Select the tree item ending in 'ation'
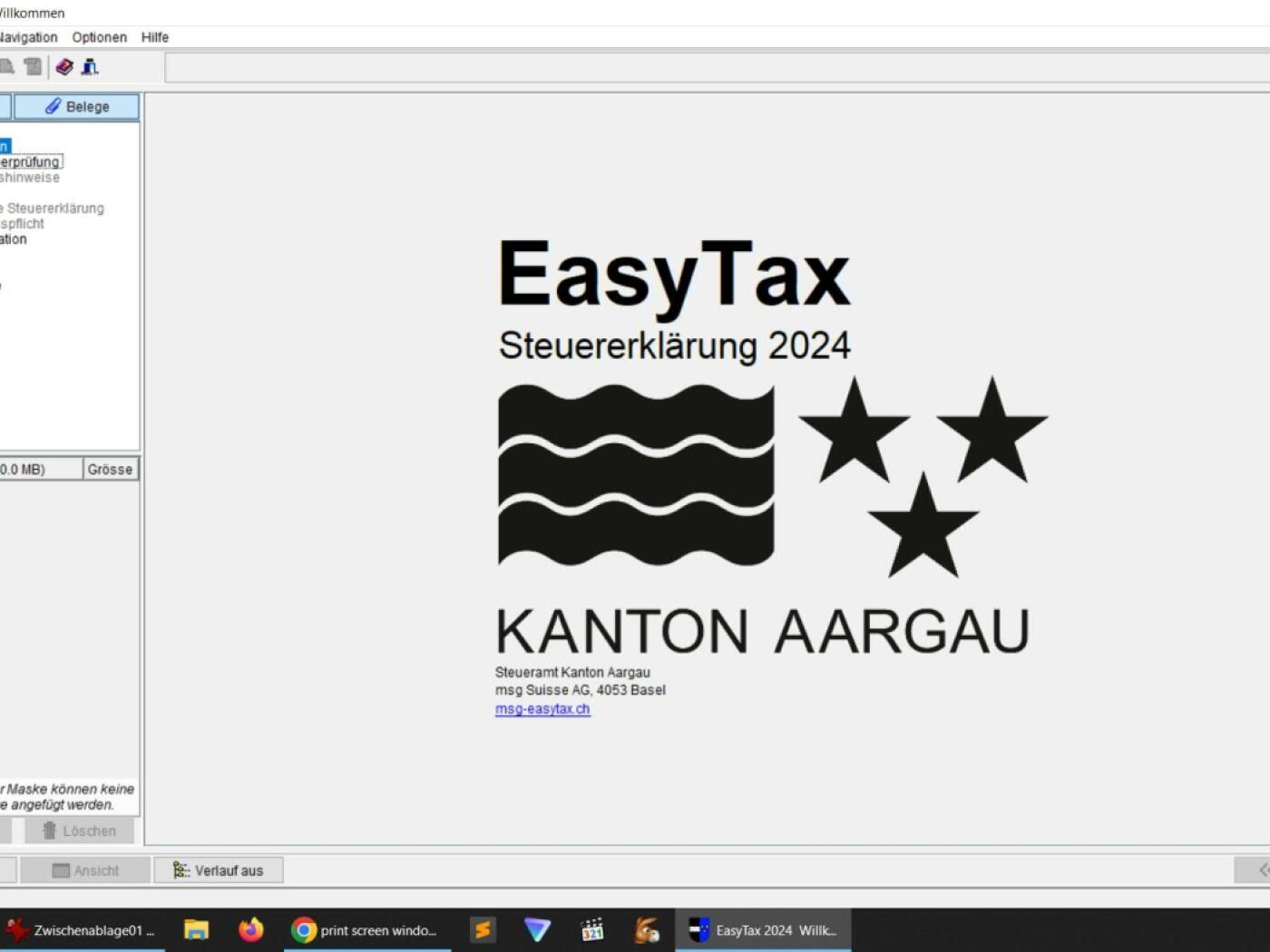The width and height of the screenshot is (1270, 952). (x=14, y=239)
